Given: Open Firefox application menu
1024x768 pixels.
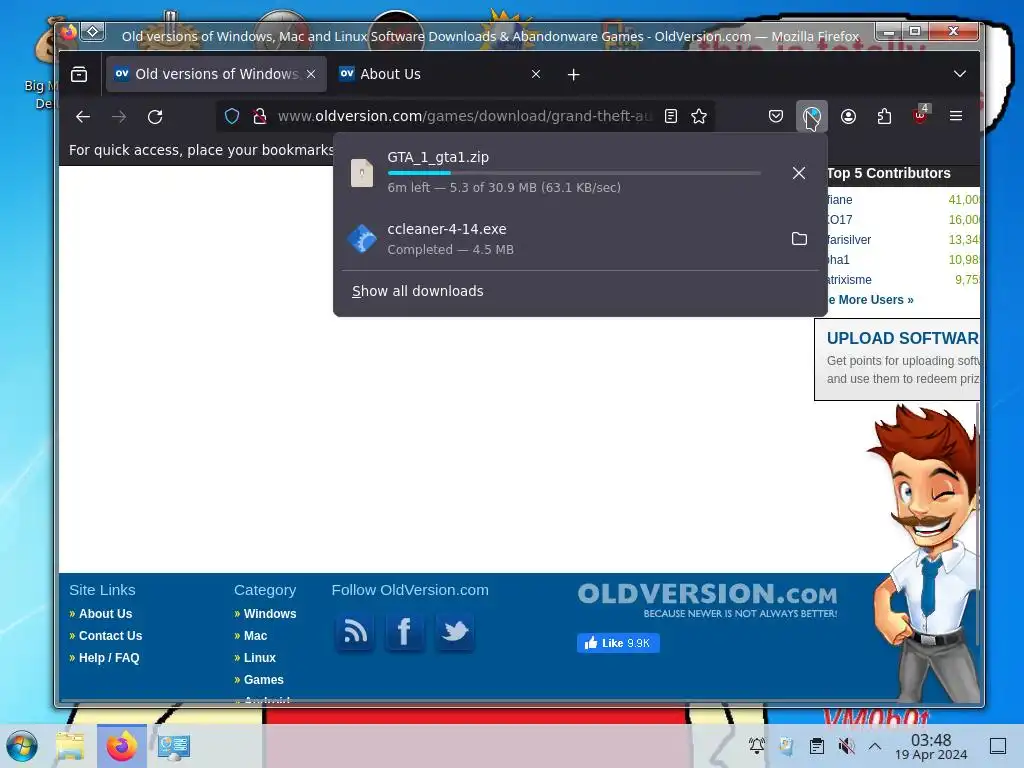Looking at the screenshot, I should (x=956, y=116).
